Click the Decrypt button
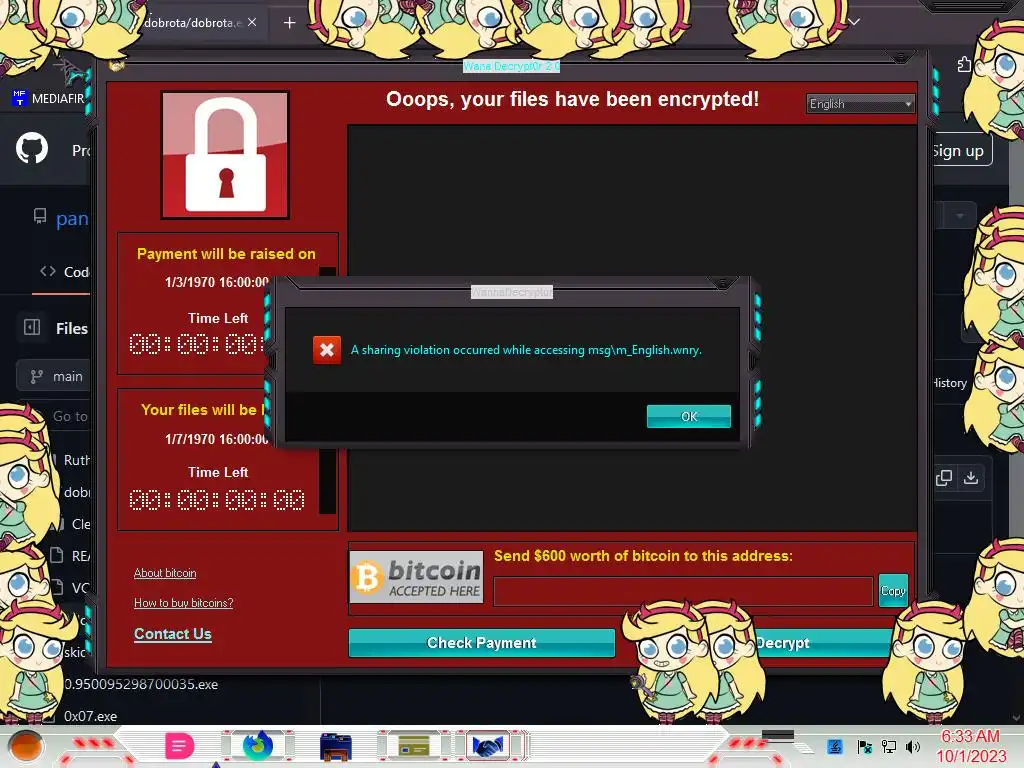The width and height of the screenshot is (1024, 768). tap(782, 643)
